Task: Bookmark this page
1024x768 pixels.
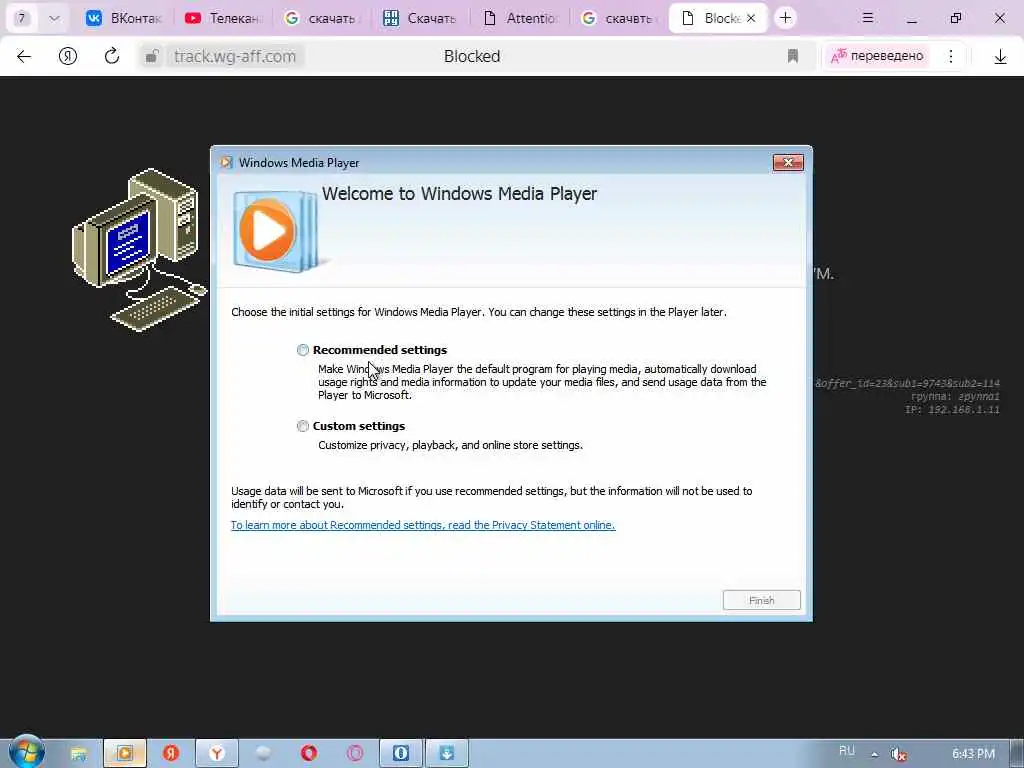Action: click(x=793, y=56)
